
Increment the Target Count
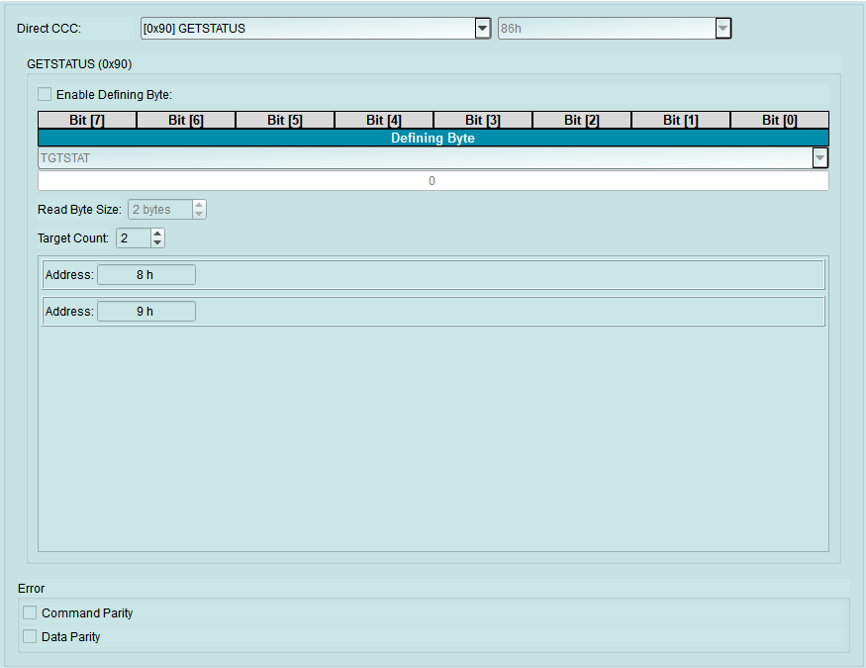[x=157, y=234]
